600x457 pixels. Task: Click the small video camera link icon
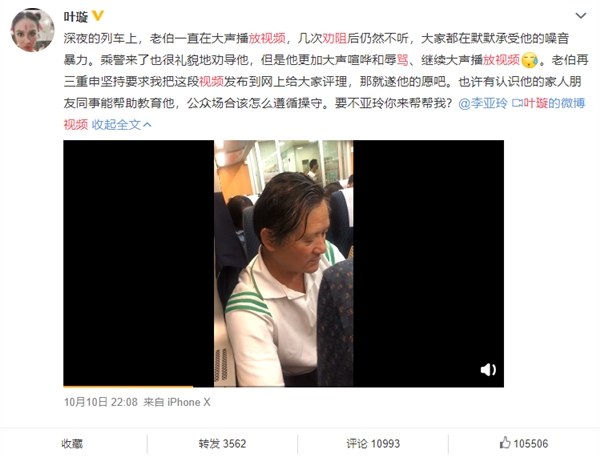pyautogui.click(x=517, y=103)
